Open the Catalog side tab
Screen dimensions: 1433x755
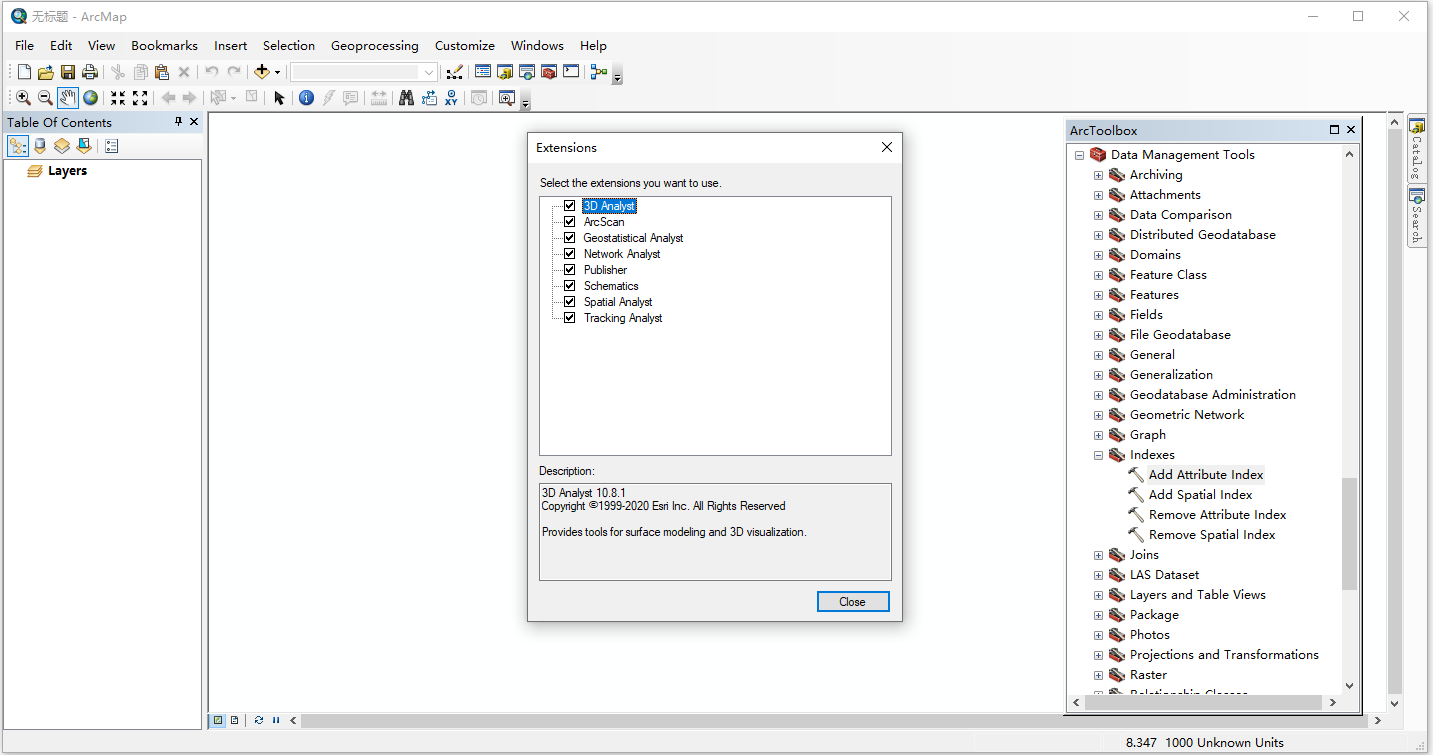1417,149
